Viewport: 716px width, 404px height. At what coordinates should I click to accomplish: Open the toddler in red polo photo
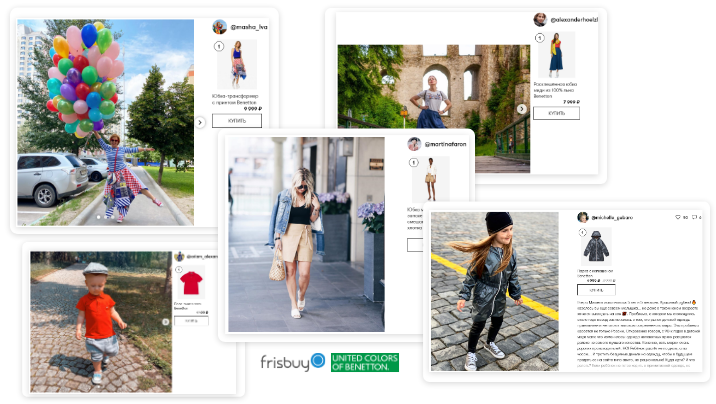click(x=101, y=322)
